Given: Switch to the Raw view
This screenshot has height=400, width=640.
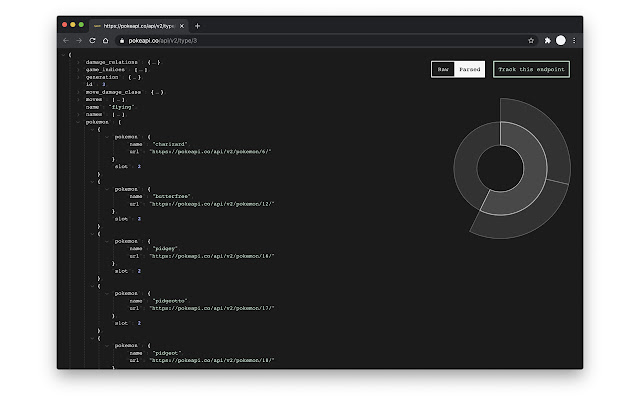Looking at the screenshot, I should [x=443, y=69].
